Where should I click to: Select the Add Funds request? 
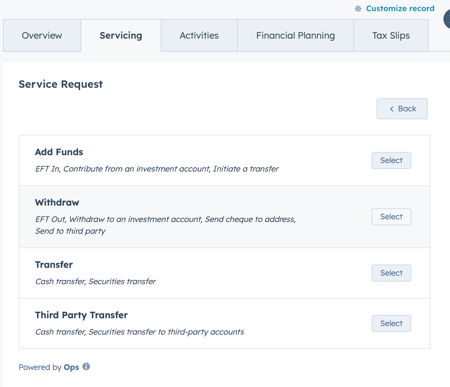391,160
